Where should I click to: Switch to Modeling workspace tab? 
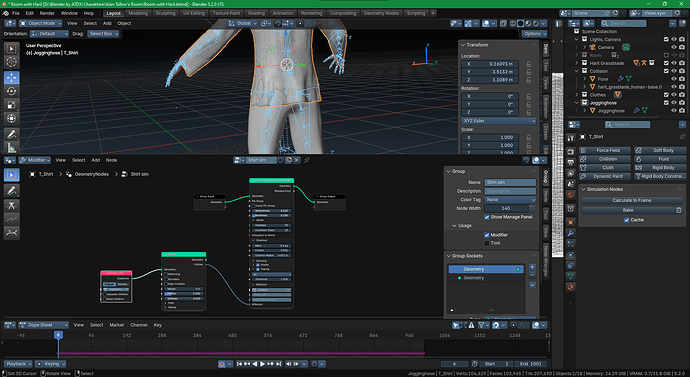pos(138,13)
